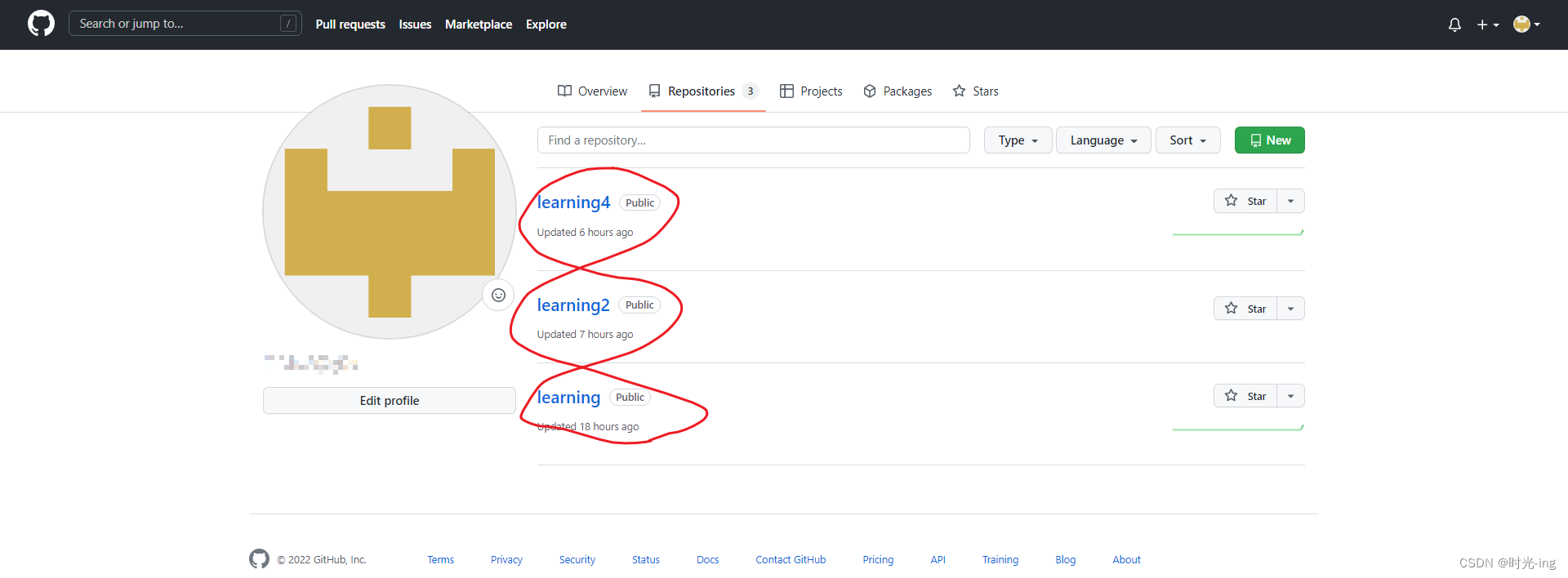Image resolution: width=1568 pixels, height=578 pixels.
Task: Open the notifications bell
Action: 1454,24
